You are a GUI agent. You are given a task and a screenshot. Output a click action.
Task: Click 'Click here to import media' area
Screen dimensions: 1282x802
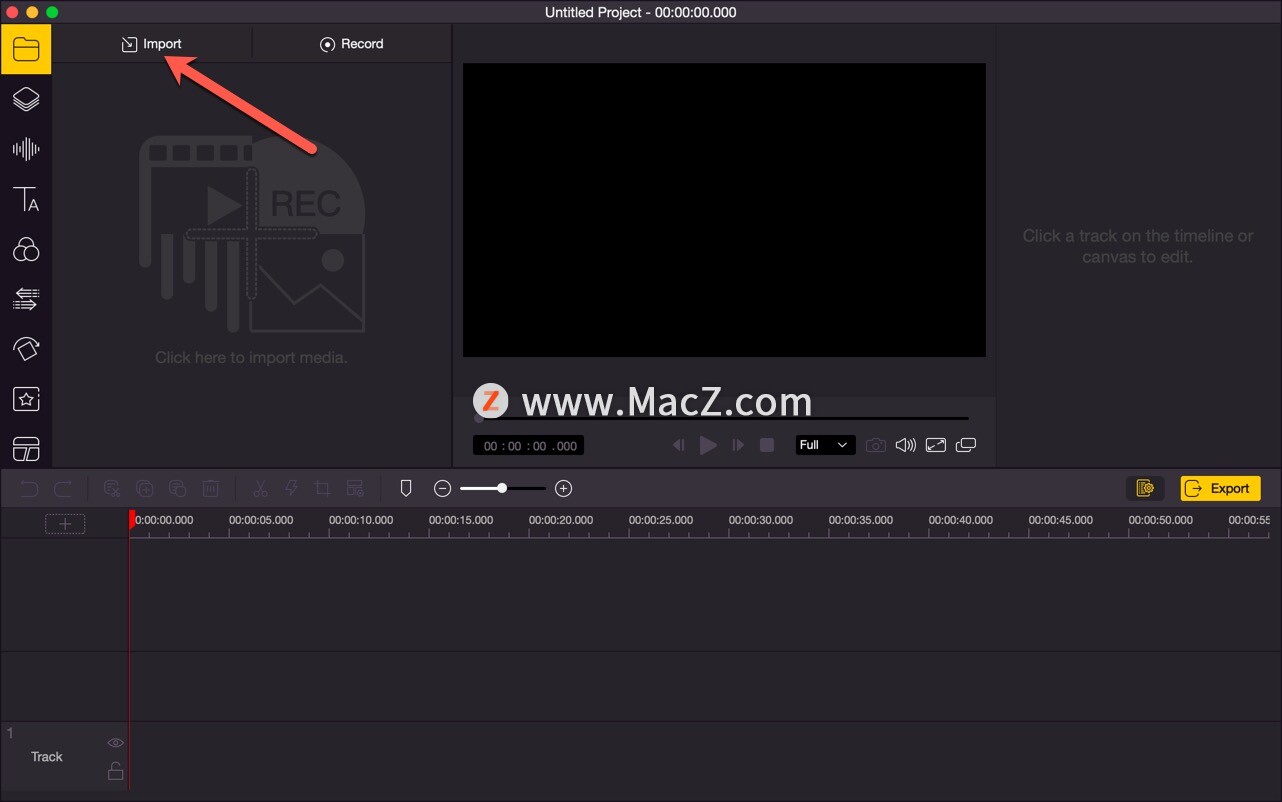tap(251, 250)
